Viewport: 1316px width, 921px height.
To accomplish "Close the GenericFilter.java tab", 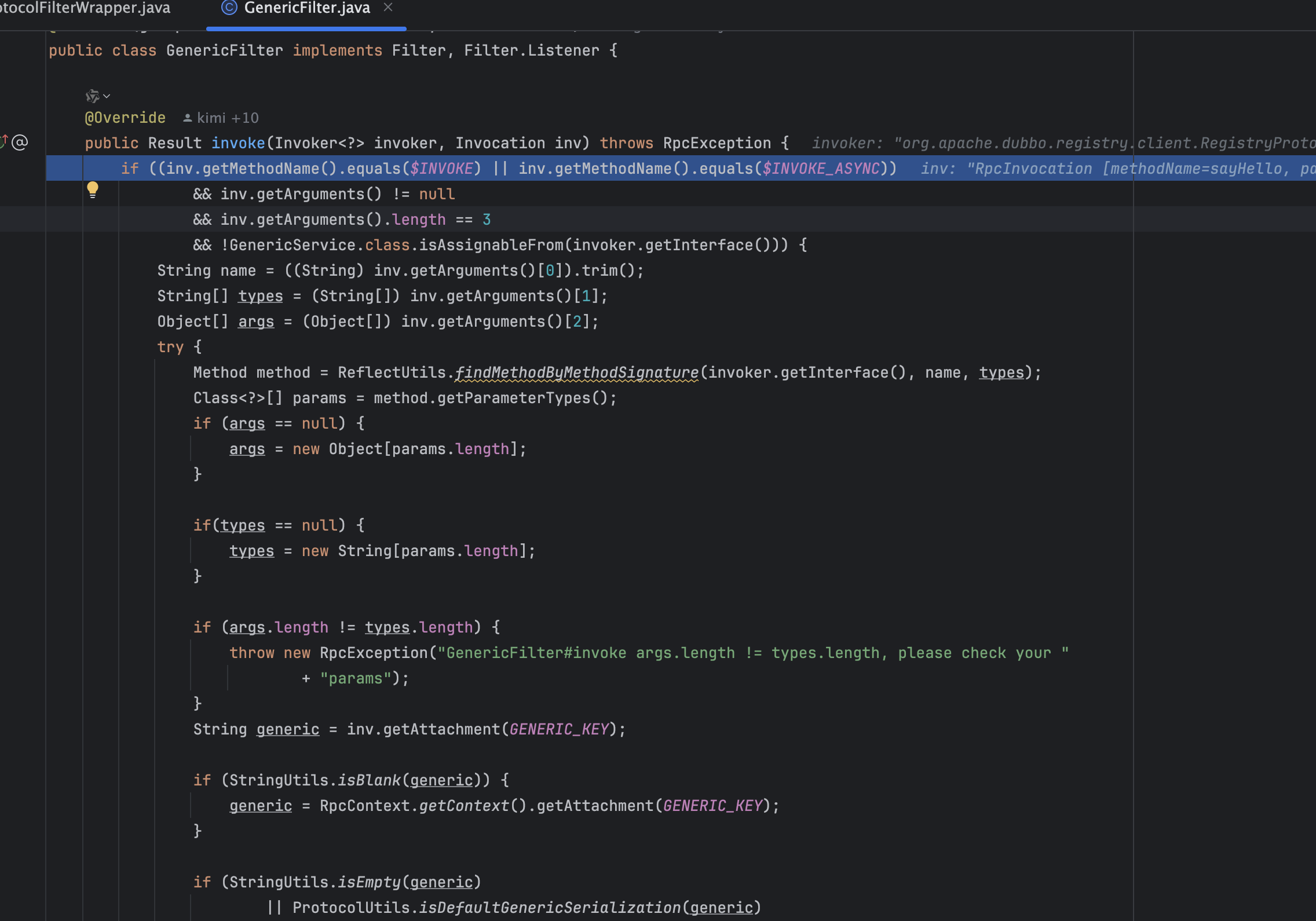I will click(388, 8).
